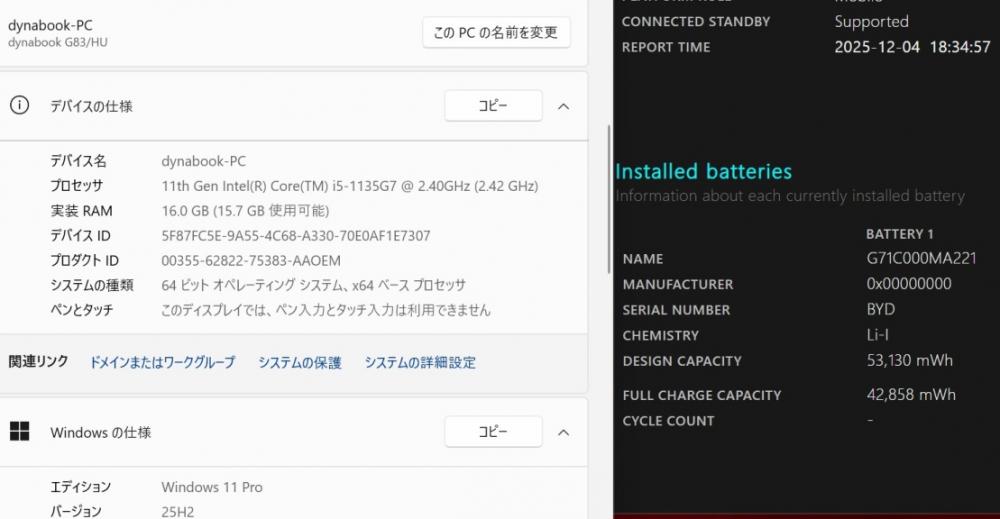Select the Windows 11 Pro edition value

click(212, 487)
